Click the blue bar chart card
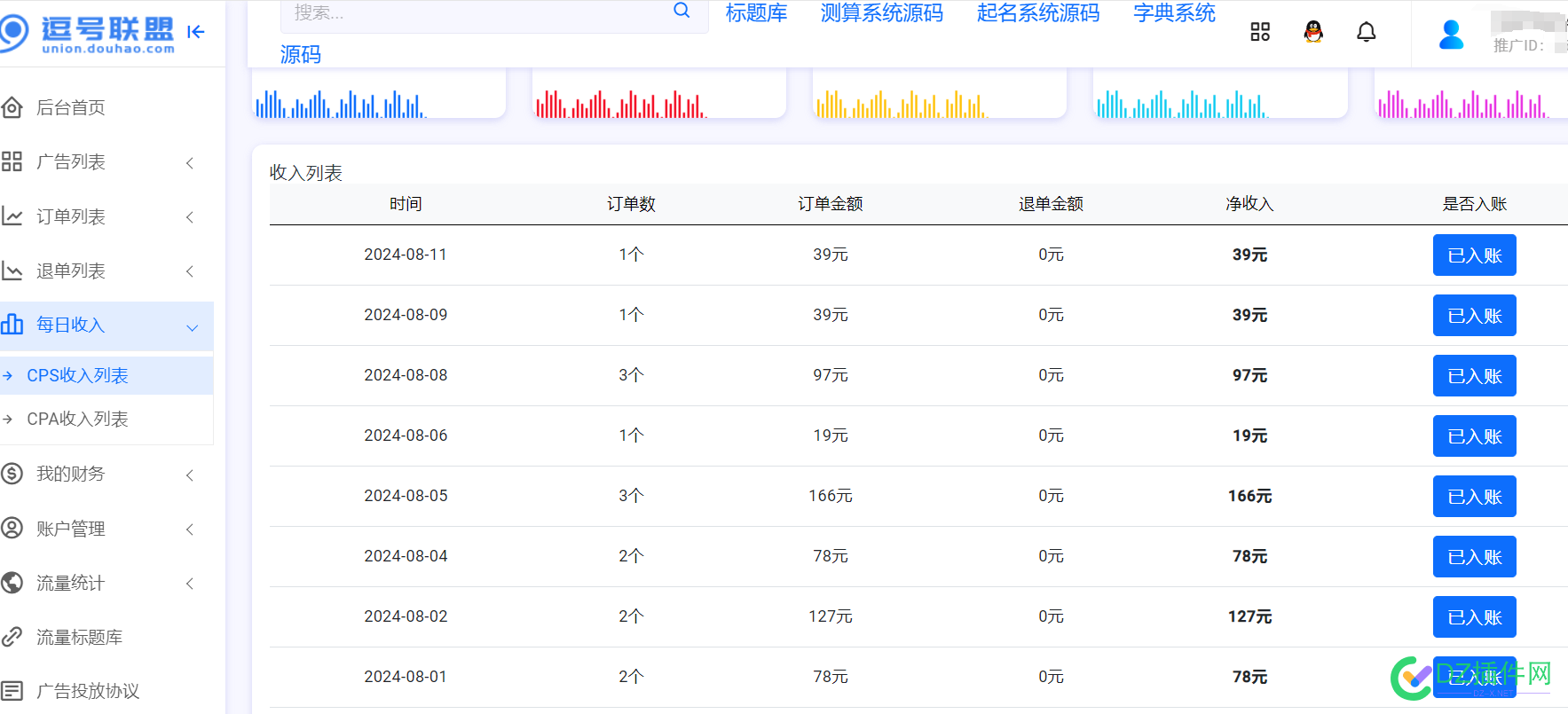This screenshot has width=1568, height=714. click(x=379, y=94)
